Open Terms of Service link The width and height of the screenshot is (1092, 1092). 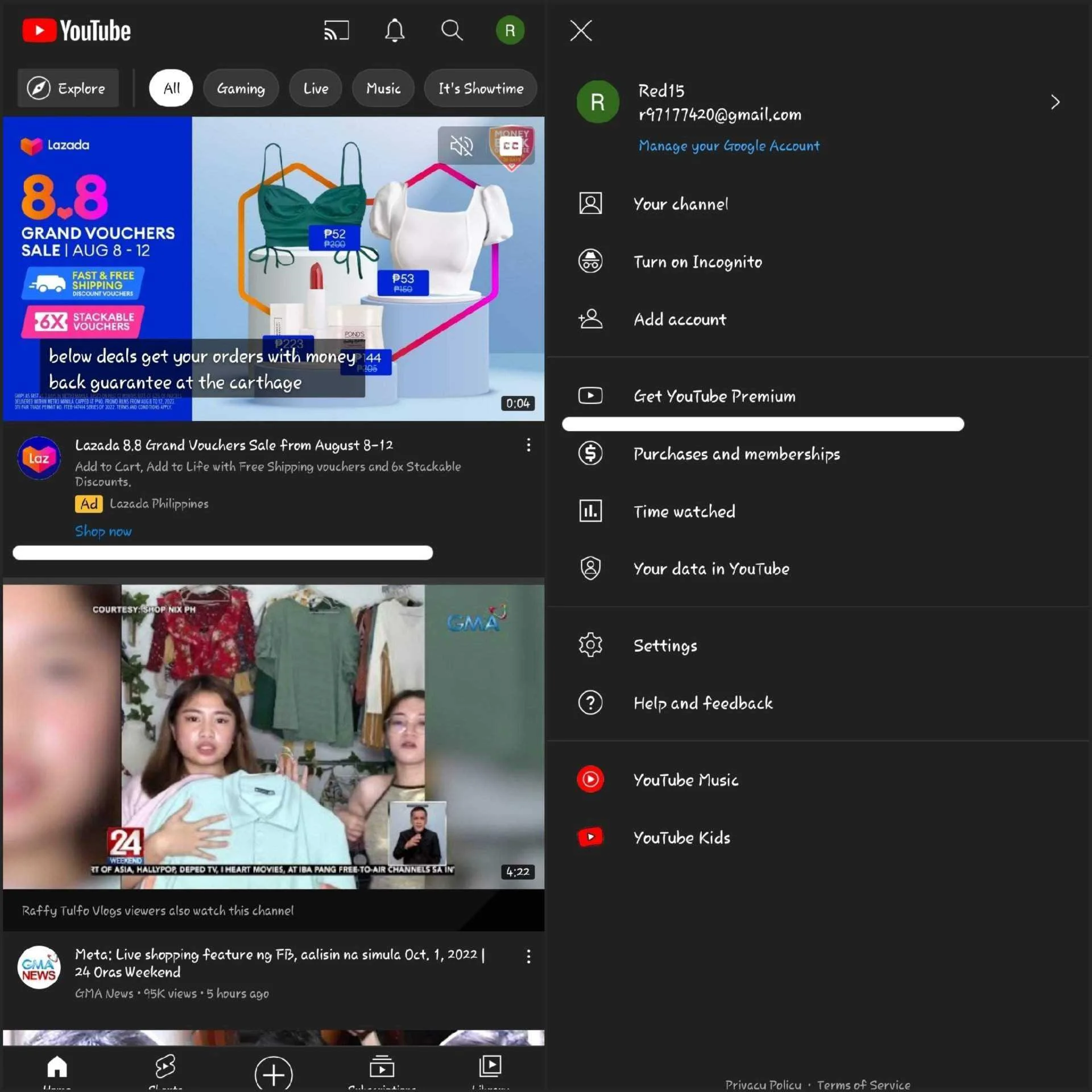coord(863,1085)
